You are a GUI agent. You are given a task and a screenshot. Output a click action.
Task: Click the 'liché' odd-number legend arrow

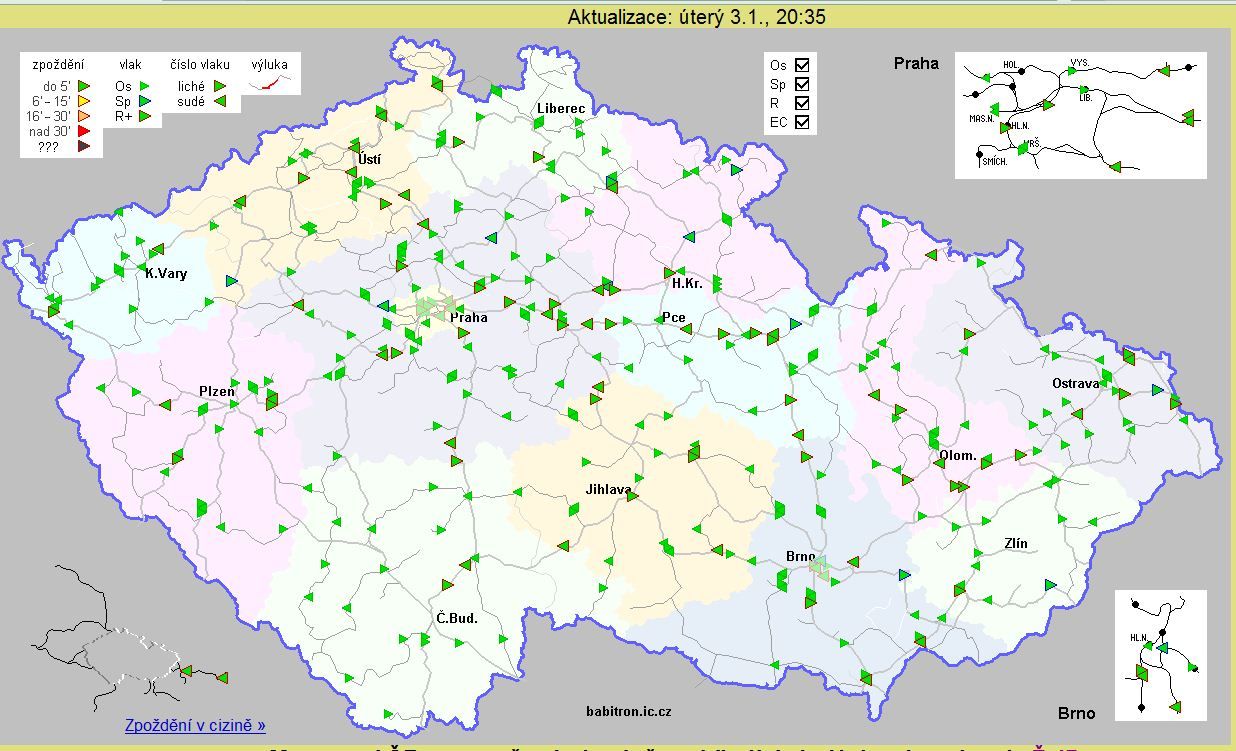pyautogui.click(x=220, y=86)
